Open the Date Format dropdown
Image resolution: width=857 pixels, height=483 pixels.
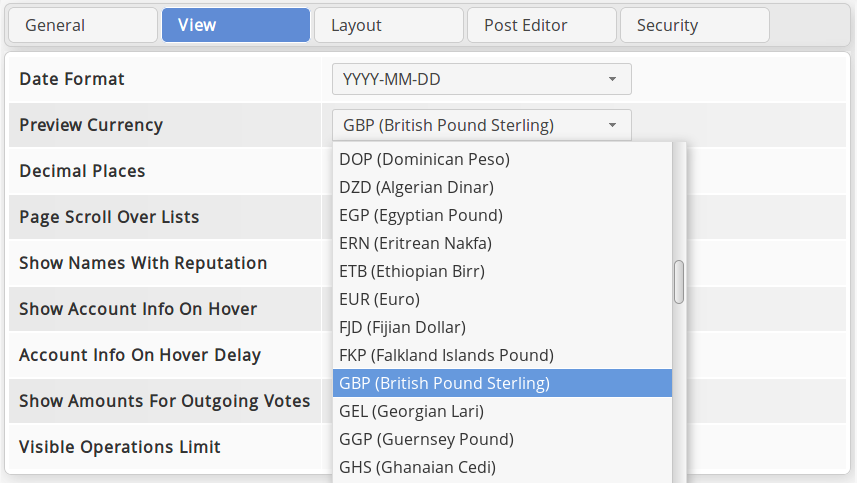(481, 79)
